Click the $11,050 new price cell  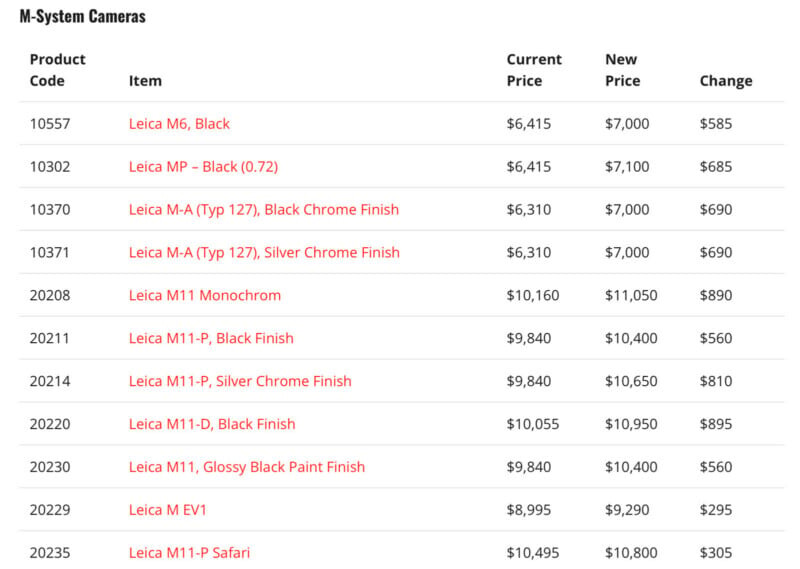(x=631, y=296)
